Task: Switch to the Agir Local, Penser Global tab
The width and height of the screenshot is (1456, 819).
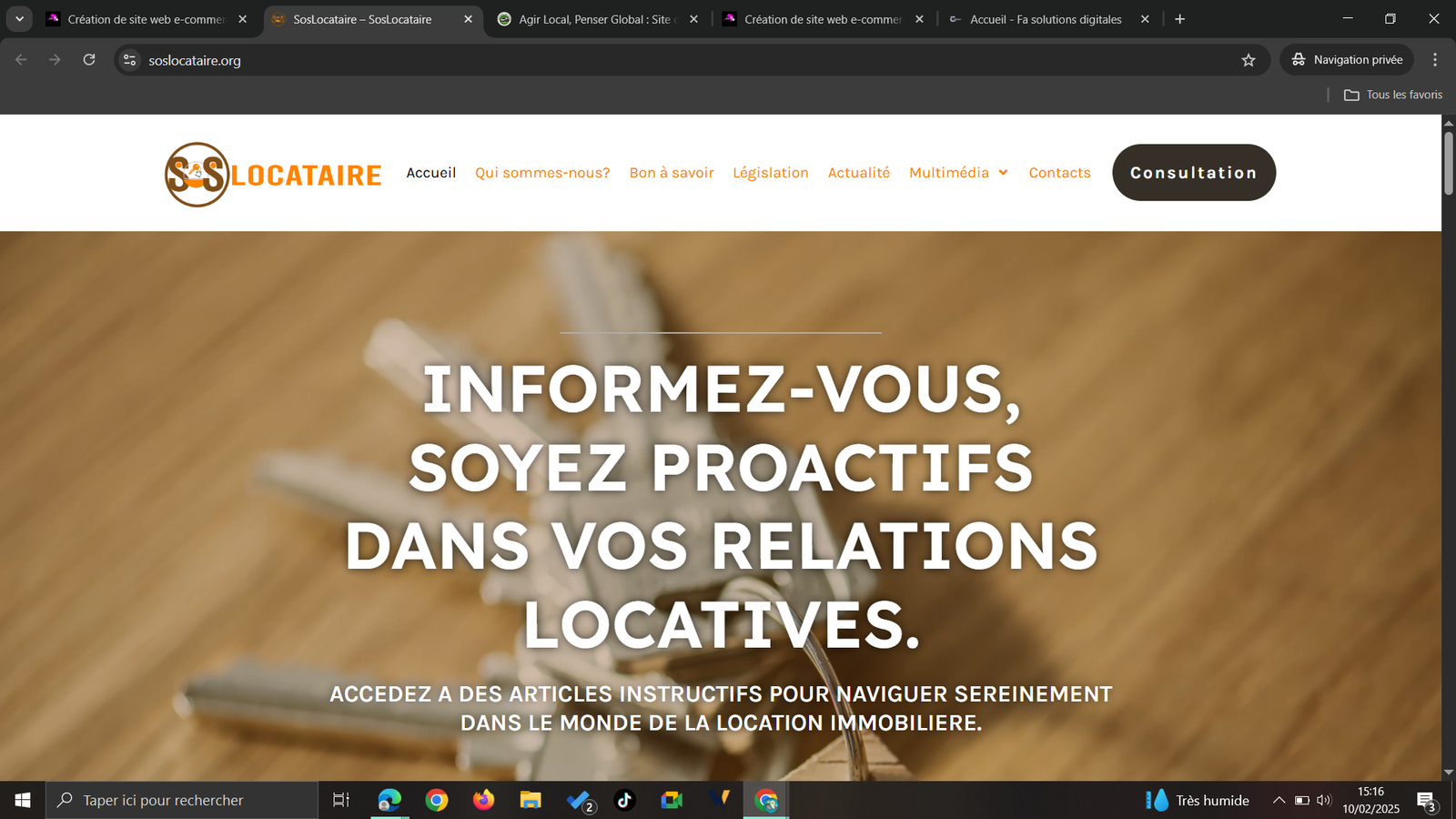Action: coord(594,19)
